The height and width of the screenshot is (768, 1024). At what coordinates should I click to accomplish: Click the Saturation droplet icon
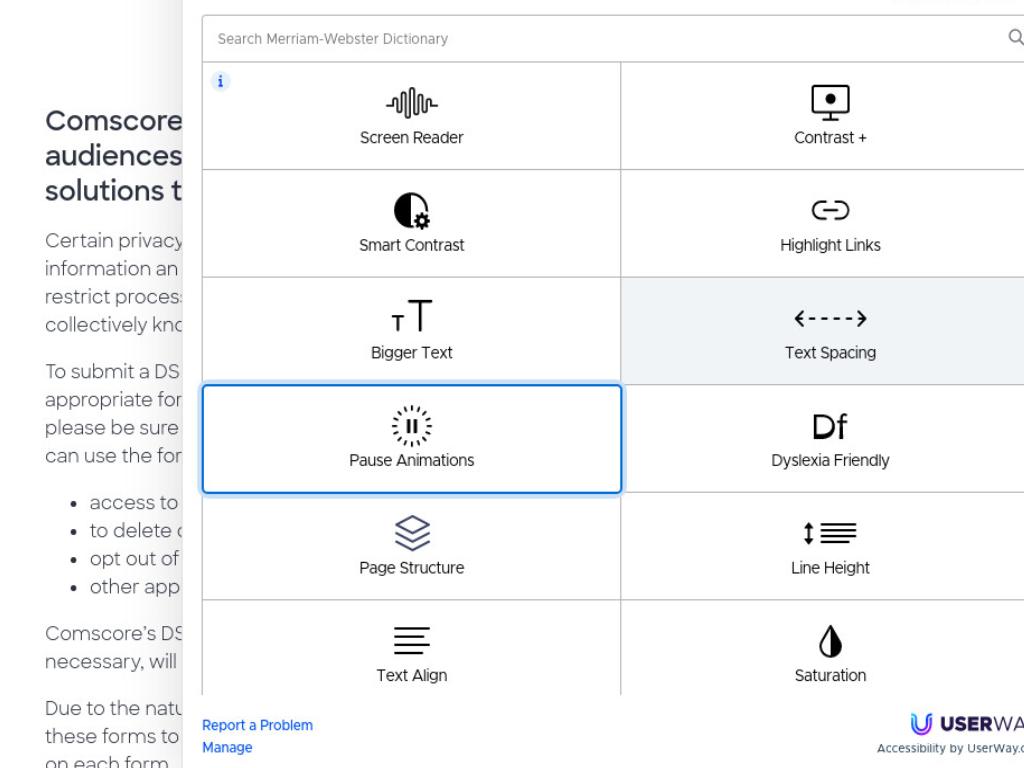tap(830, 641)
